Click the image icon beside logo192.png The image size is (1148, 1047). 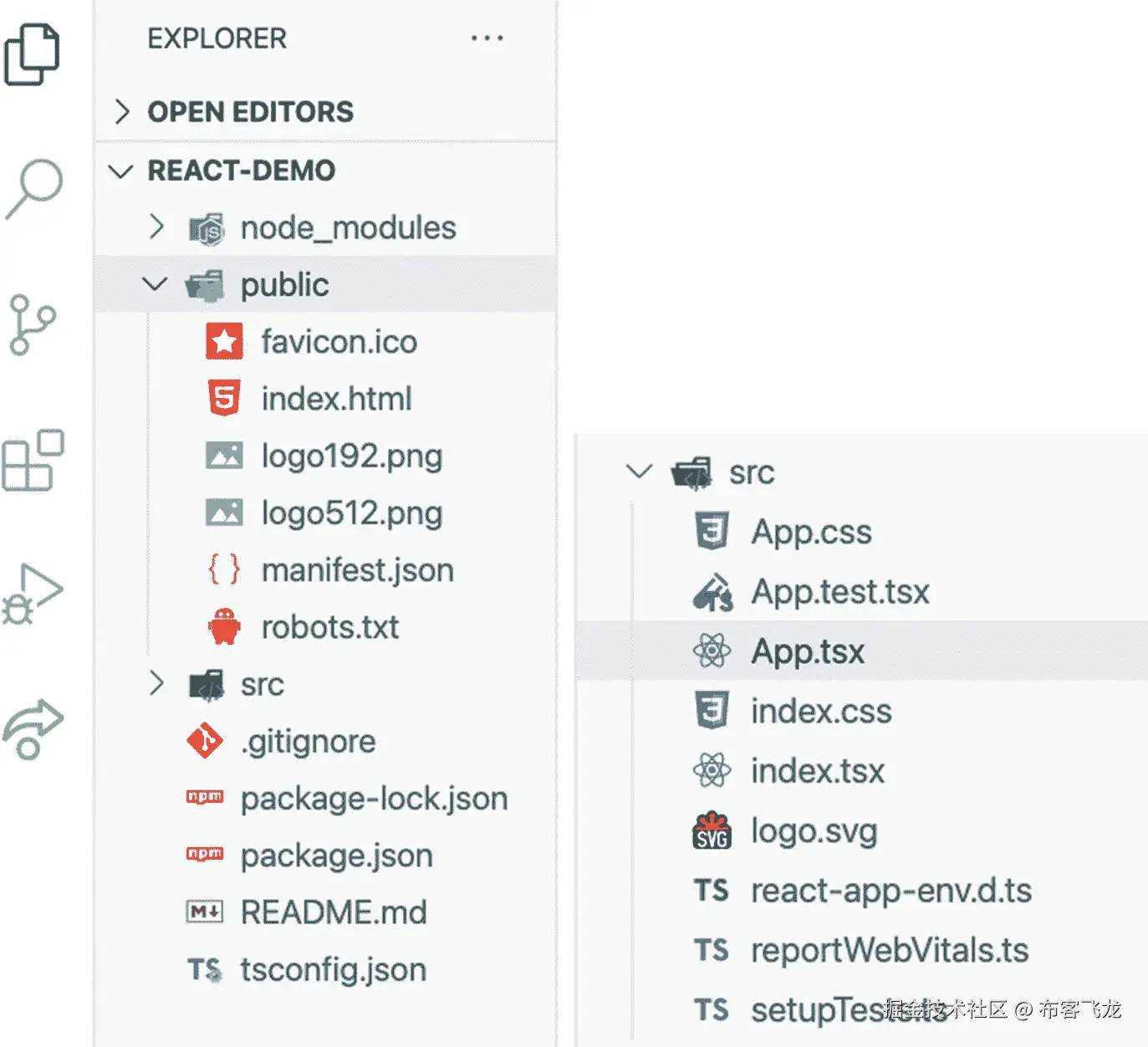point(224,456)
